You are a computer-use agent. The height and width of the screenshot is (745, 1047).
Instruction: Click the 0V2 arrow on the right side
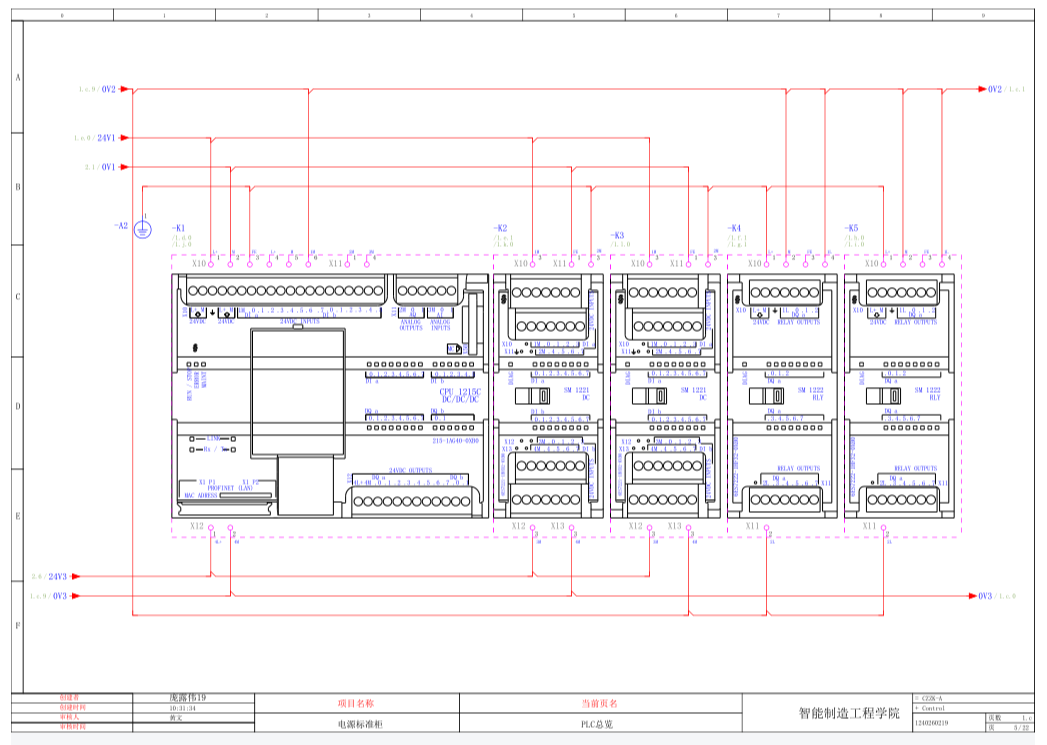[981, 89]
